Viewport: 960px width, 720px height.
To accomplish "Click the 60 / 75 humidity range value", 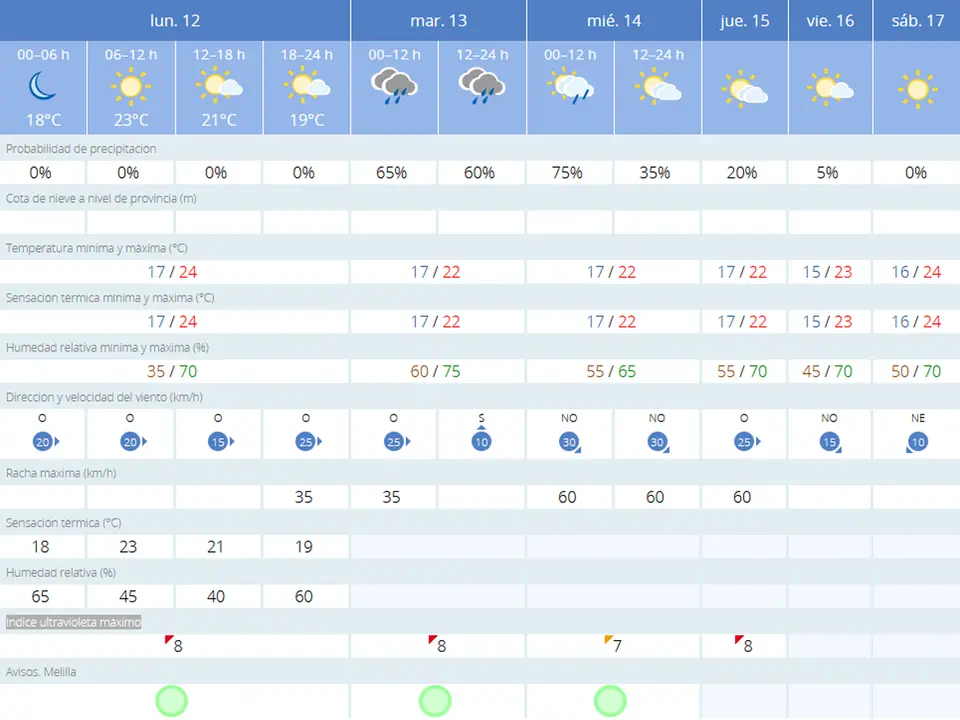I will click(x=435, y=371).
